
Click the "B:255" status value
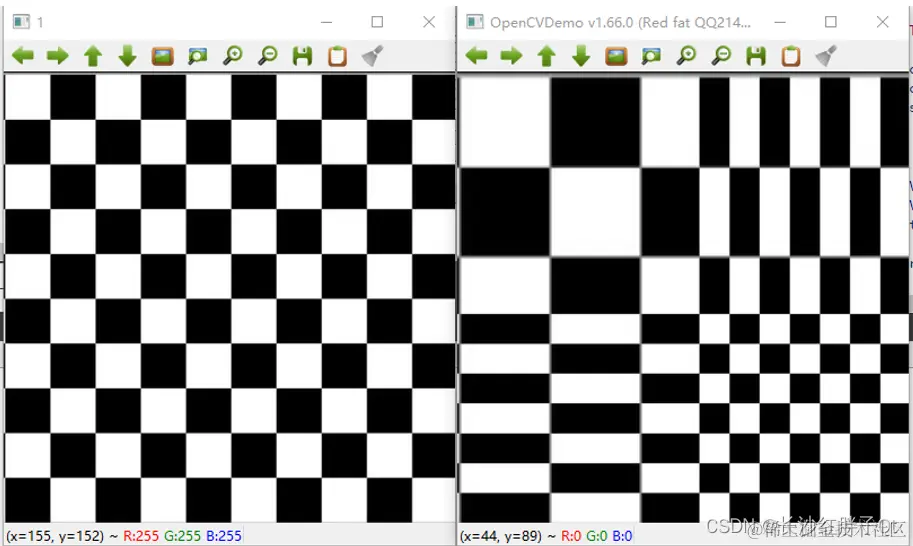(224, 536)
